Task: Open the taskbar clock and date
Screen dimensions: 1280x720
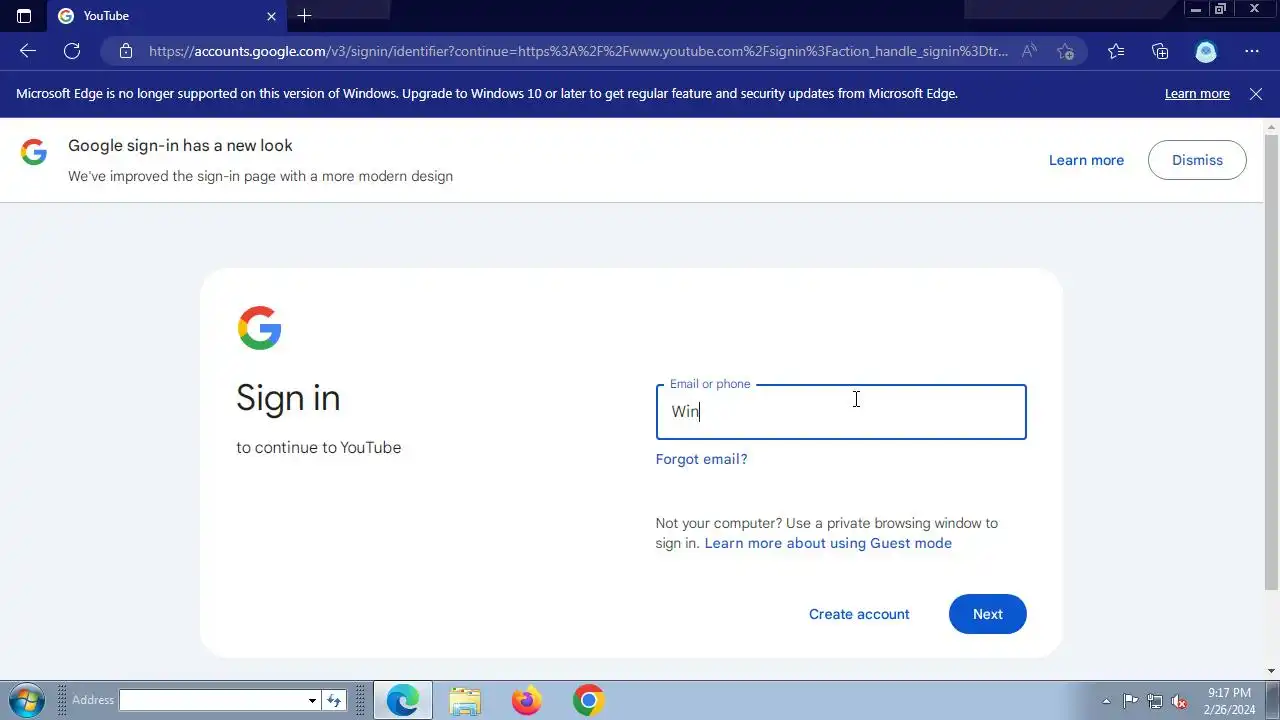Action: (1229, 700)
